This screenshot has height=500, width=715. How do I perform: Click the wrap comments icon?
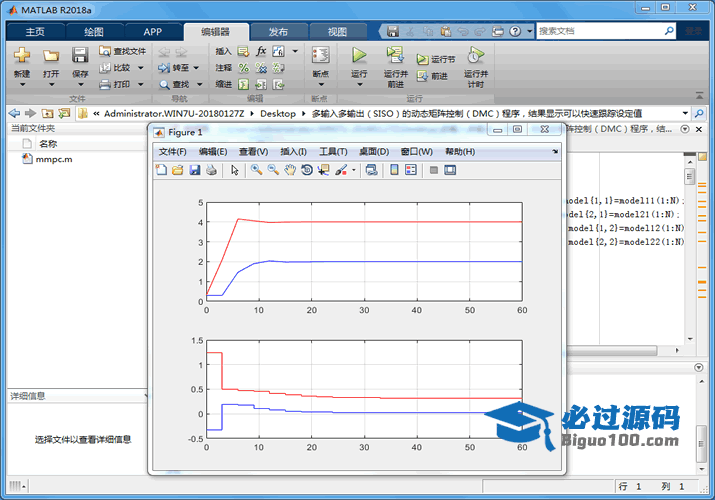point(278,68)
